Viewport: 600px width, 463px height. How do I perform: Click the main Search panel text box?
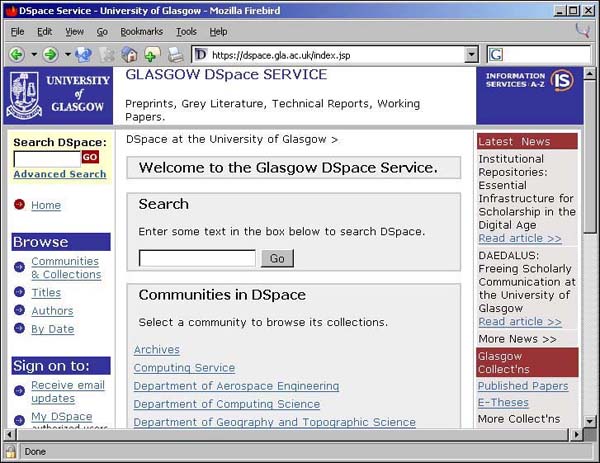(197, 258)
